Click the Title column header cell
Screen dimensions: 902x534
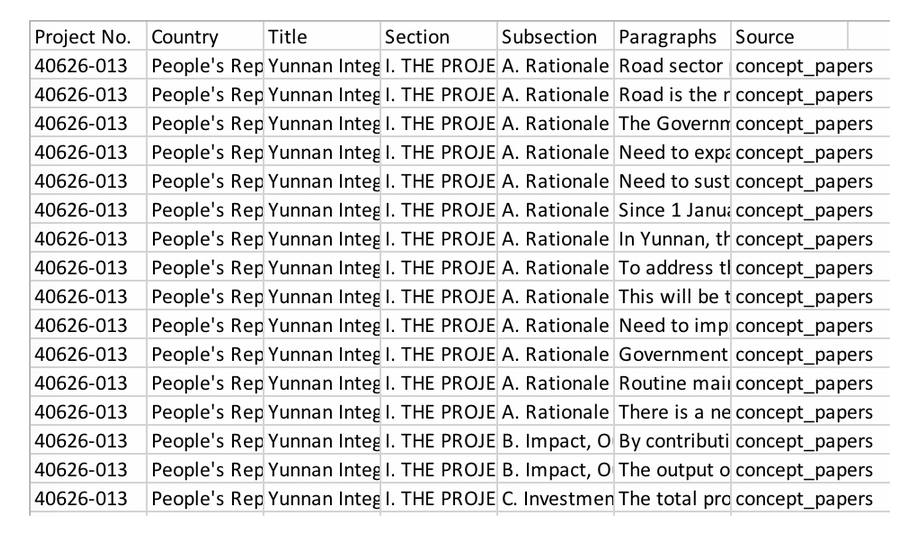(322, 36)
